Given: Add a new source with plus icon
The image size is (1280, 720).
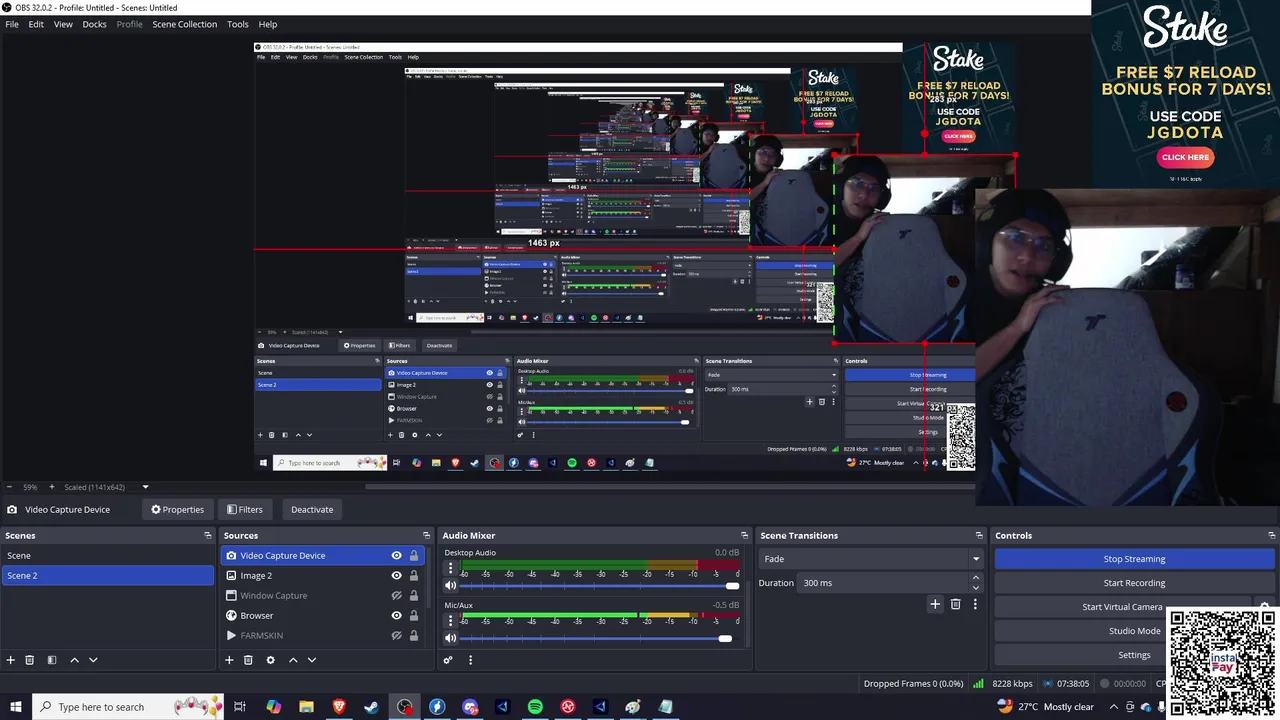Looking at the screenshot, I should tap(229, 660).
